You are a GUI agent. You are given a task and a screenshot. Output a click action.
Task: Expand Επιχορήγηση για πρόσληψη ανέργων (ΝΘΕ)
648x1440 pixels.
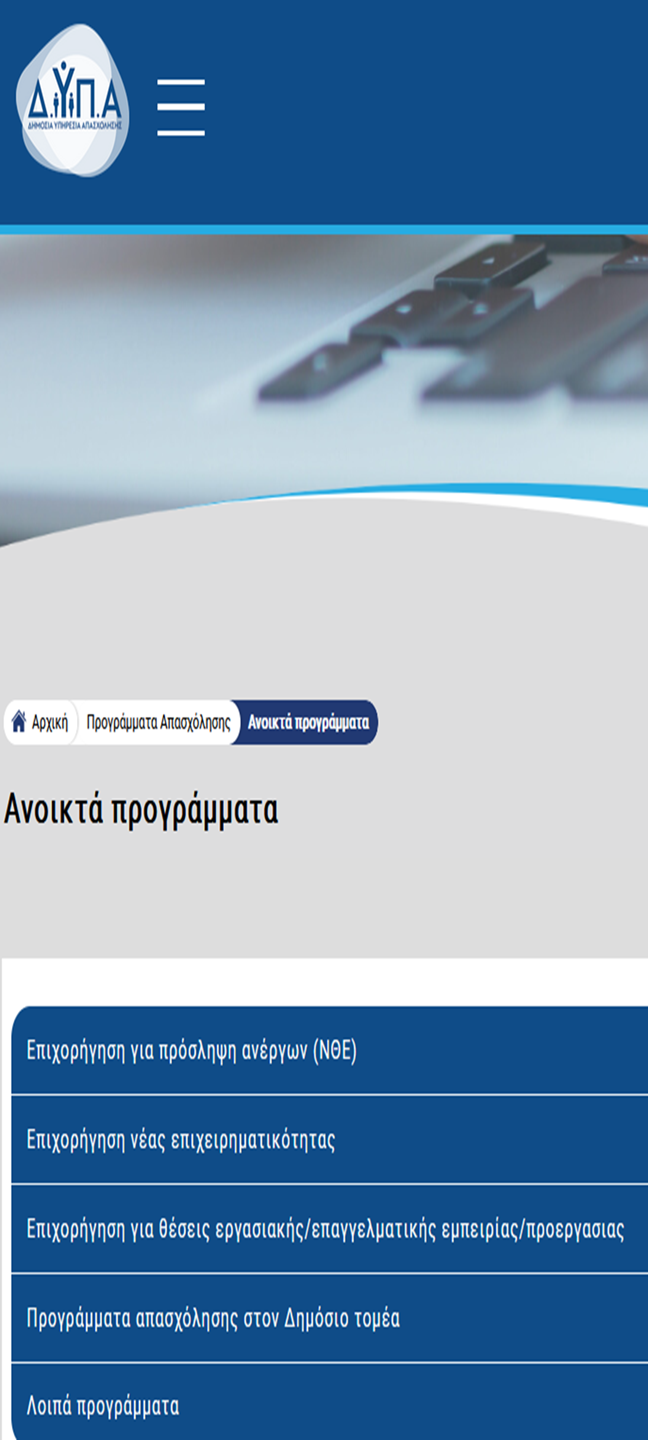coord(191,1051)
